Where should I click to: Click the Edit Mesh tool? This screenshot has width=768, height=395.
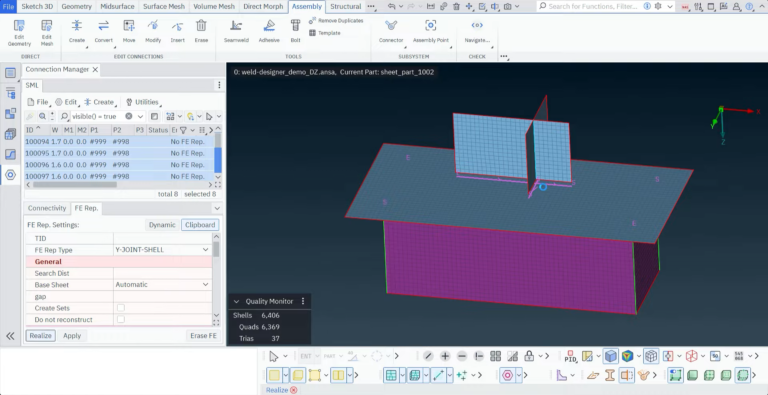tap(47, 33)
